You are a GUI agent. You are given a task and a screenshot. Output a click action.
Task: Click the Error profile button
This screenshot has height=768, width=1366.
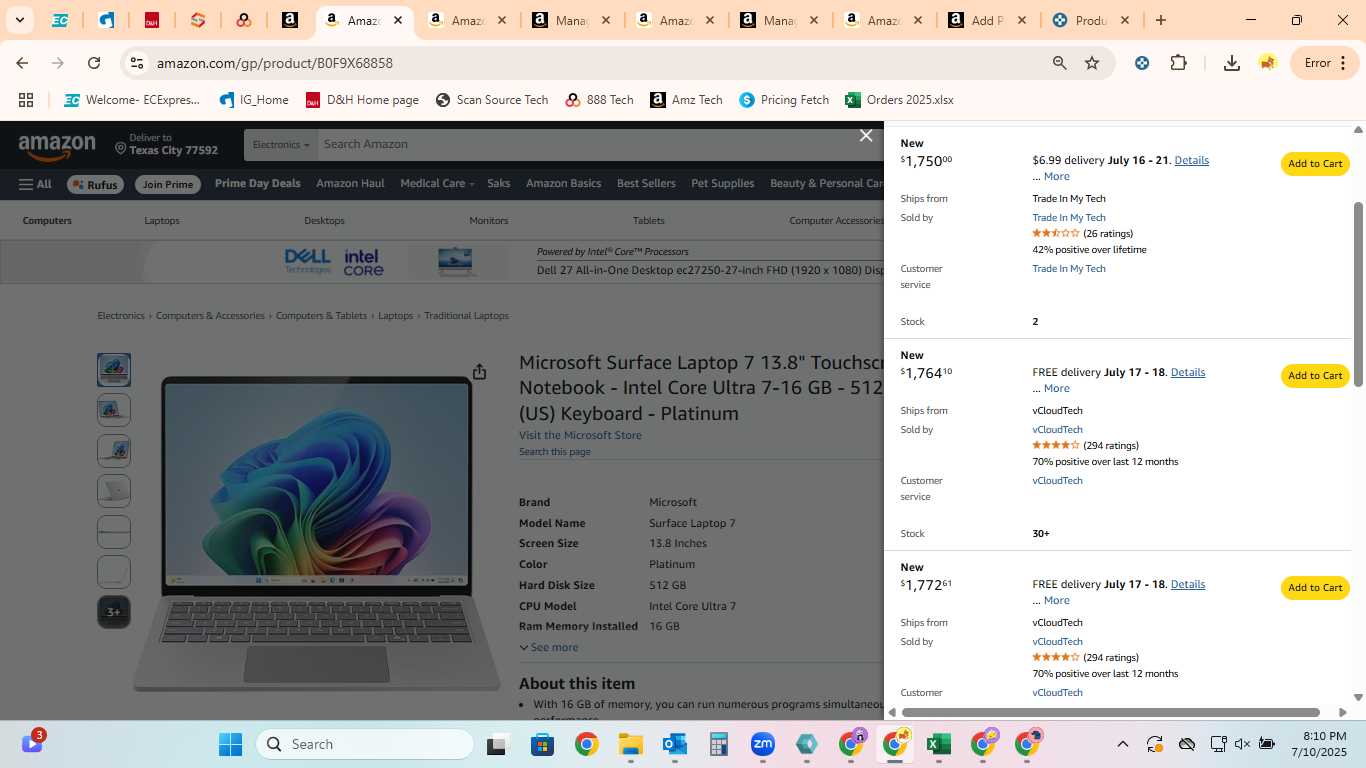click(1325, 63)
